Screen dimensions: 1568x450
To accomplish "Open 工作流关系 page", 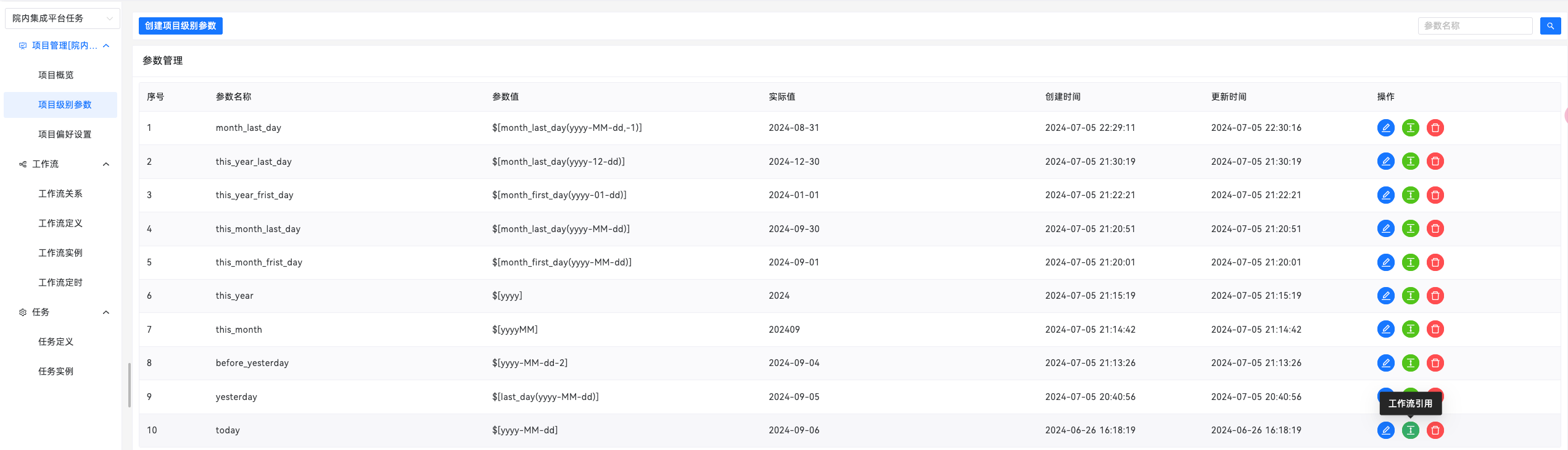I will [60, 194].
